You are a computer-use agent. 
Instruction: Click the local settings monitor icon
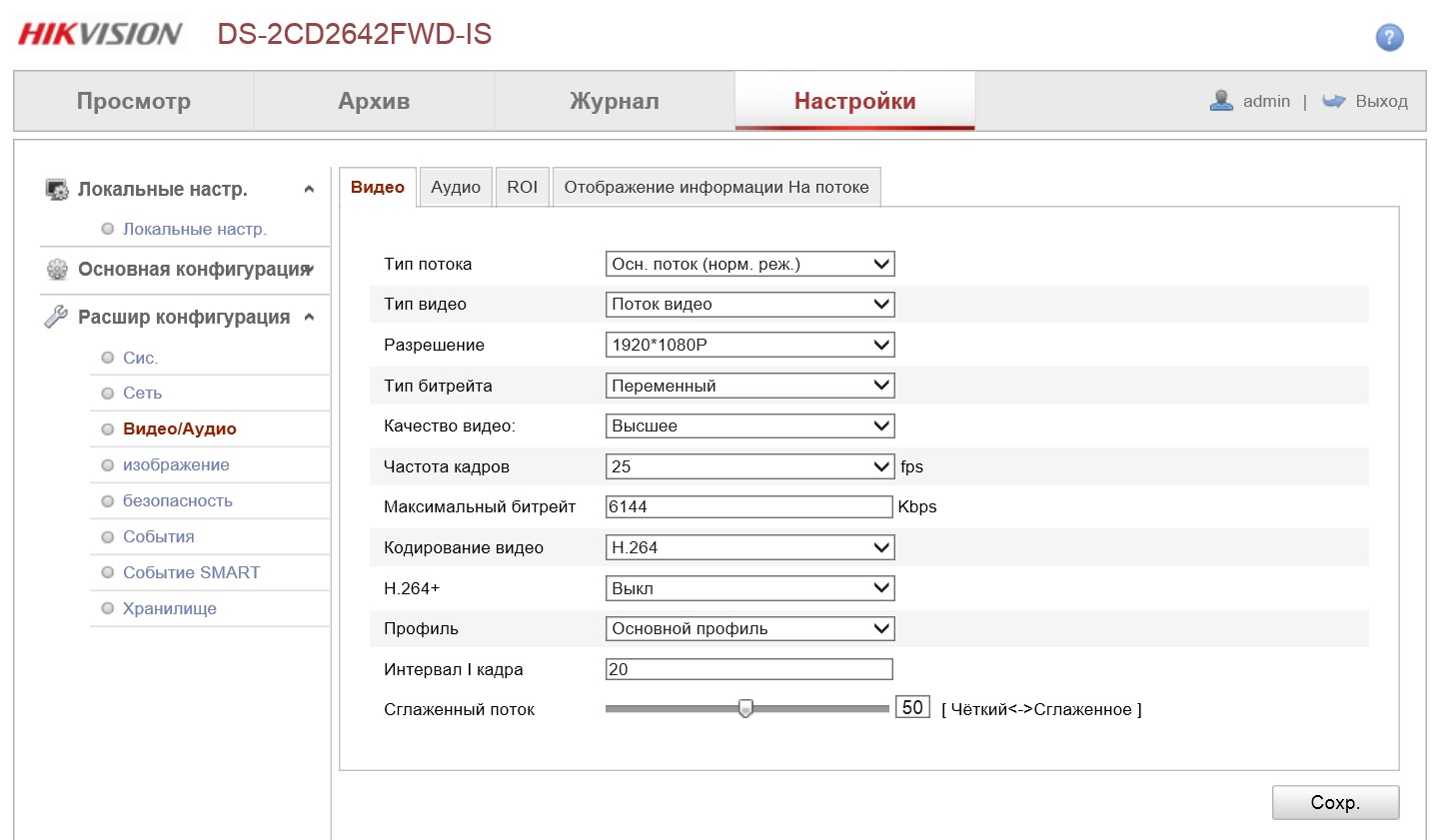57,189
